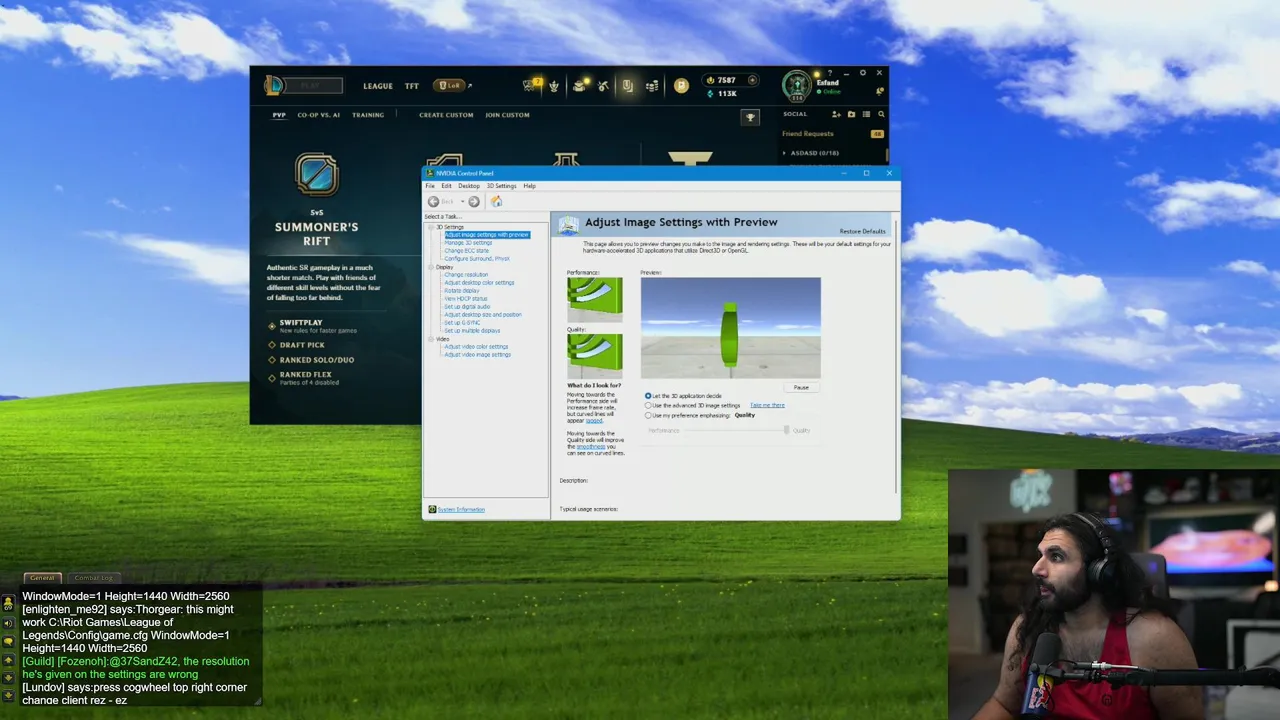The image size is (1280, 720).
Task: Open Change ECC state task
Action: point(466,251)
